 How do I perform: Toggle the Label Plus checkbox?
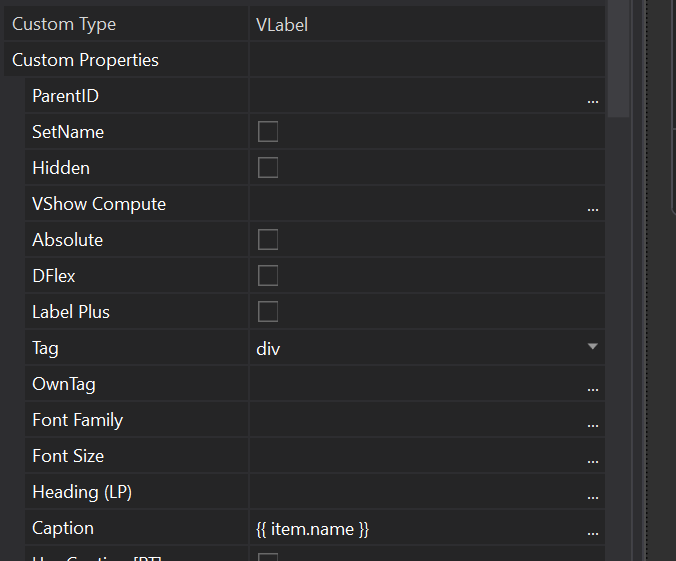pos(268,312)
